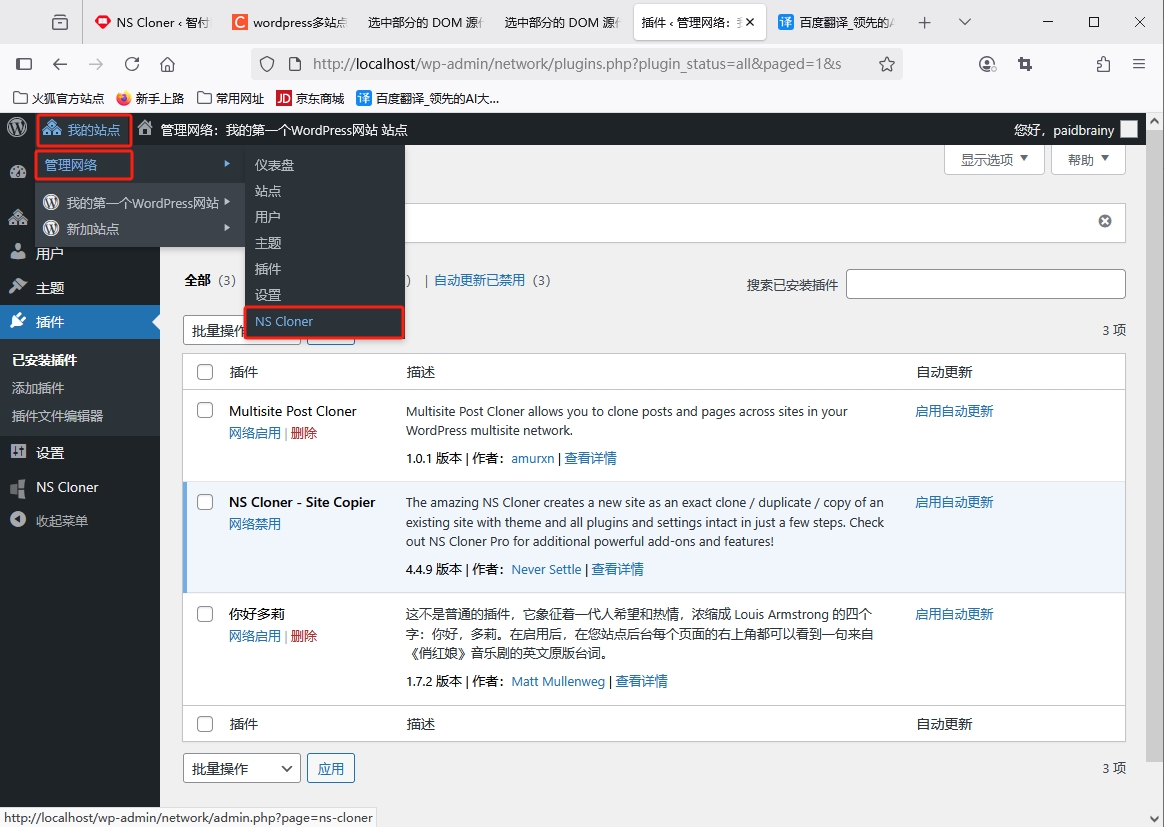Click the paidbrainy avatar in admin bar
Screen dimensions: 1164x827
pos(1128,129)
